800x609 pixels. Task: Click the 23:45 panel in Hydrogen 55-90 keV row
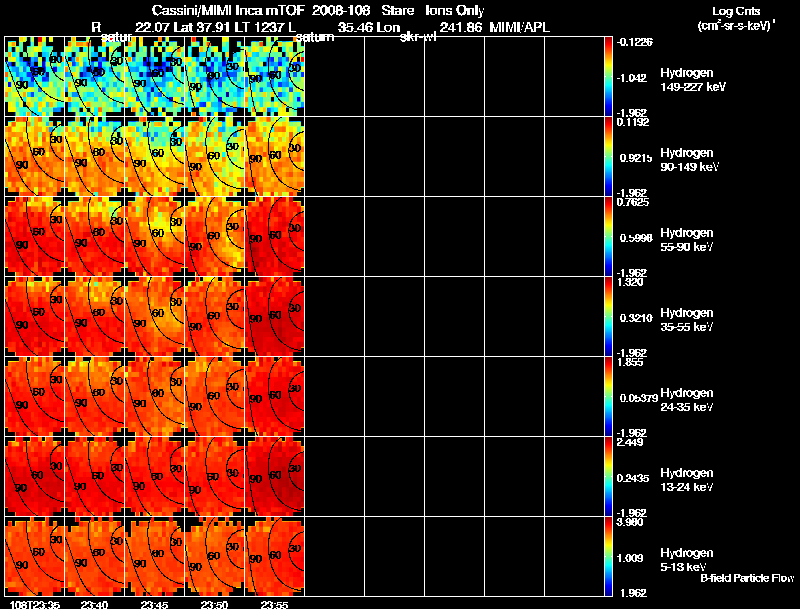click(155, 236)
